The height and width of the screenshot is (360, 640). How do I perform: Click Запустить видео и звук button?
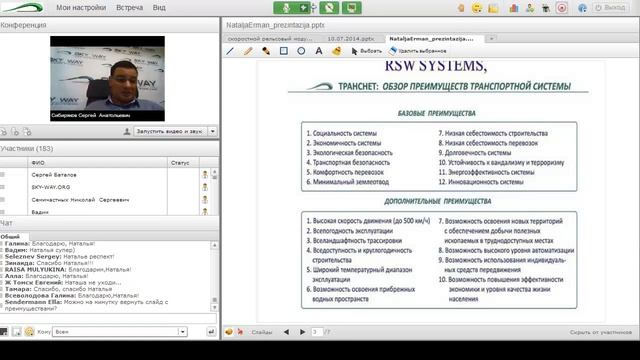click(169, 131)
